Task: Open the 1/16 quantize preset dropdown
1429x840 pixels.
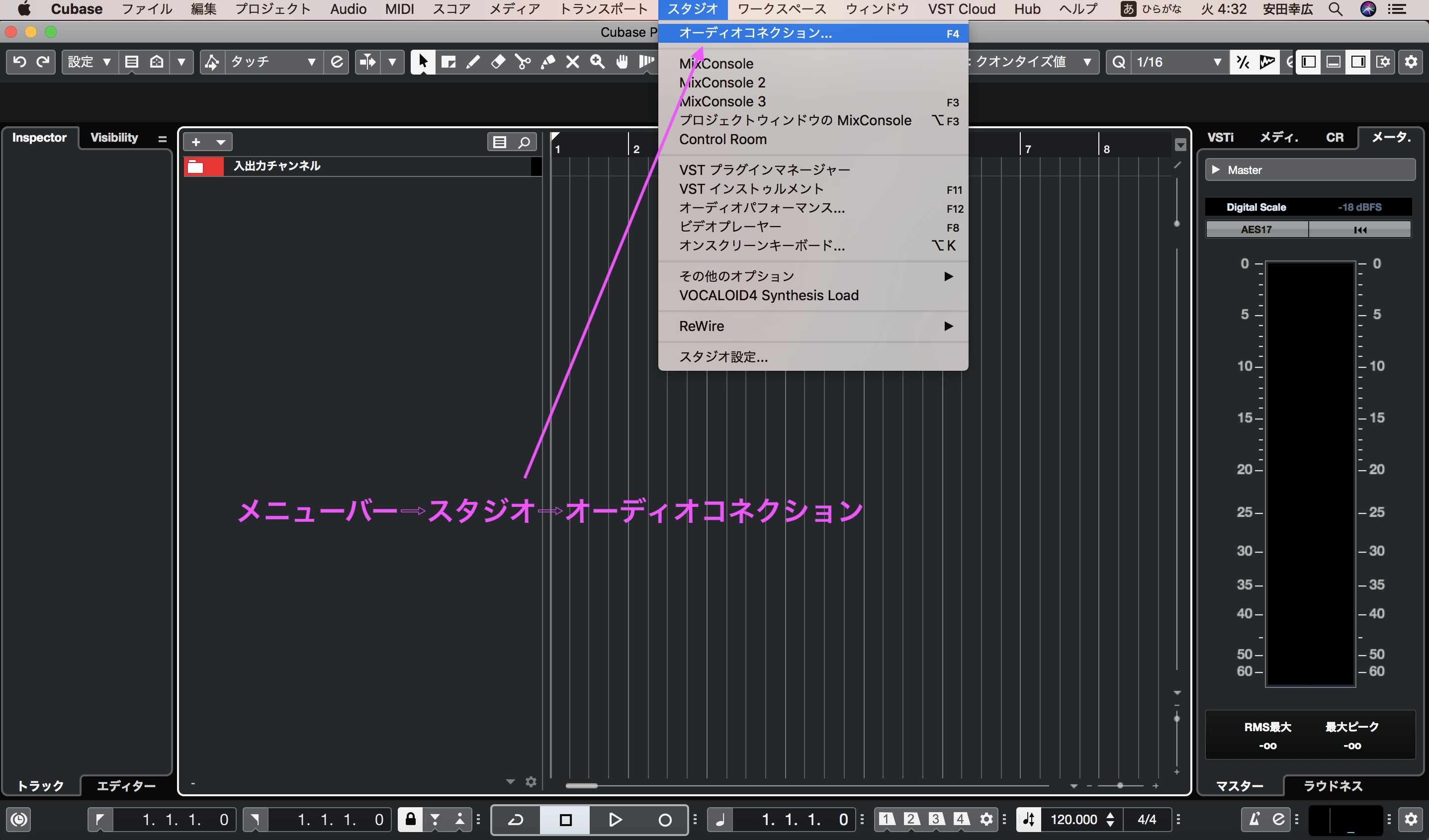Action: tap(1178, 62)
